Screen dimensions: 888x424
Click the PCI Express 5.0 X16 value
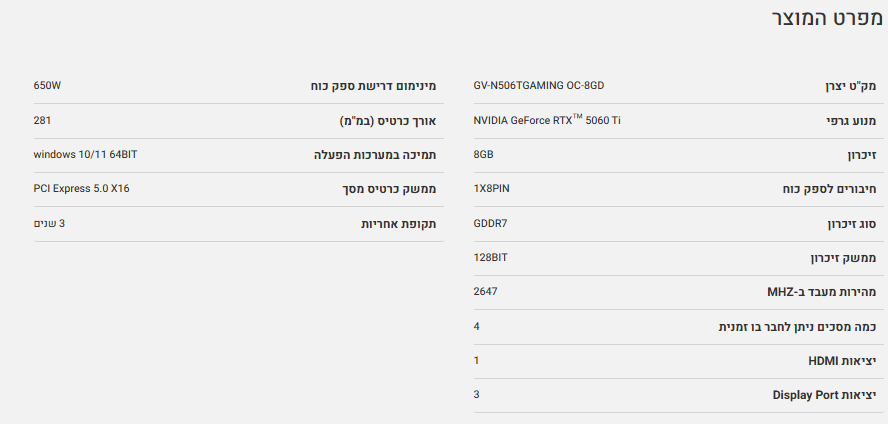pos(82,189)
